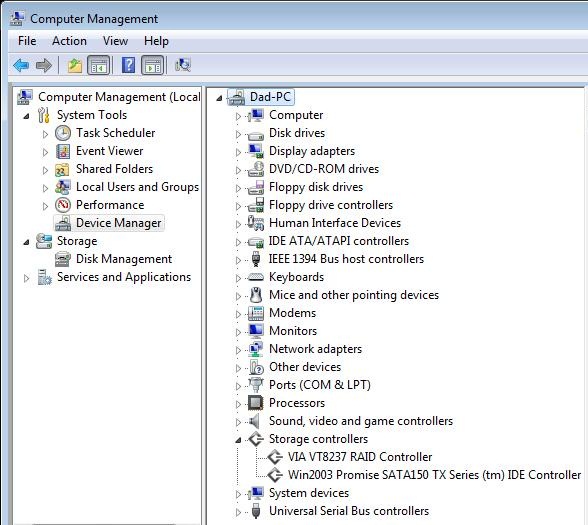Select the Floppy drive controllers label
The image size is (588, 525).
(x=331, y=205)
